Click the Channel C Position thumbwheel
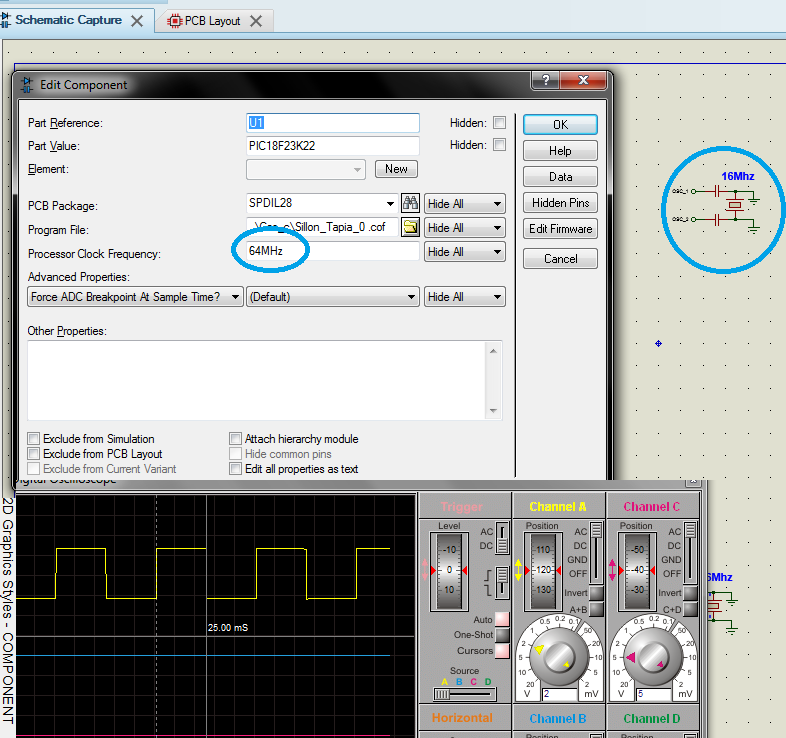The image size is (786, 738). click(637, 571)
